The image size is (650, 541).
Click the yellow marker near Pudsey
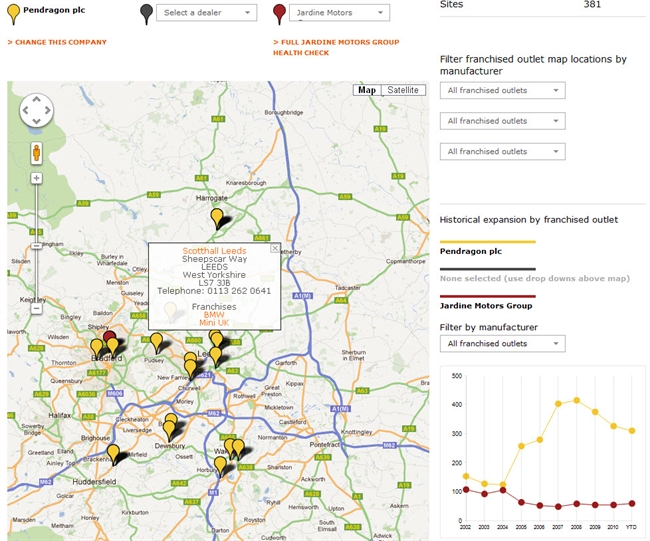(x=156, y=341)
